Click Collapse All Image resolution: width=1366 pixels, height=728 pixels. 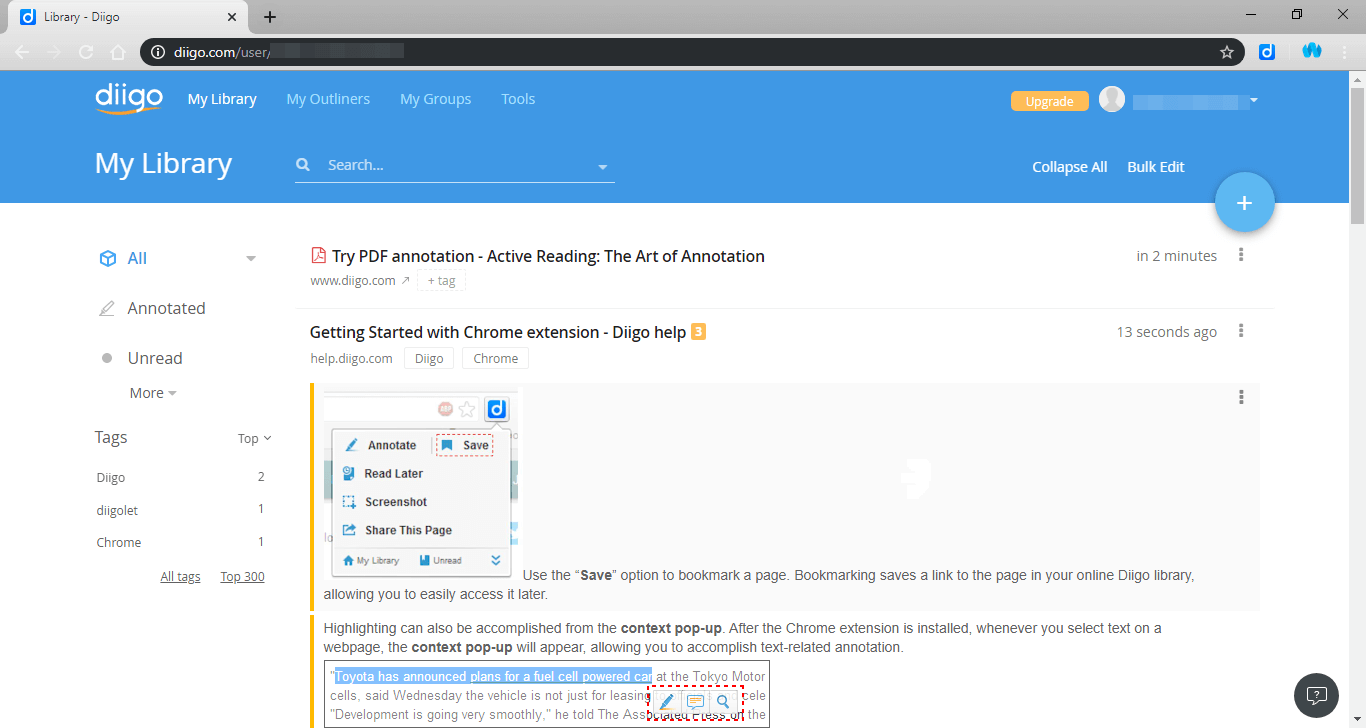[1069, 167]
